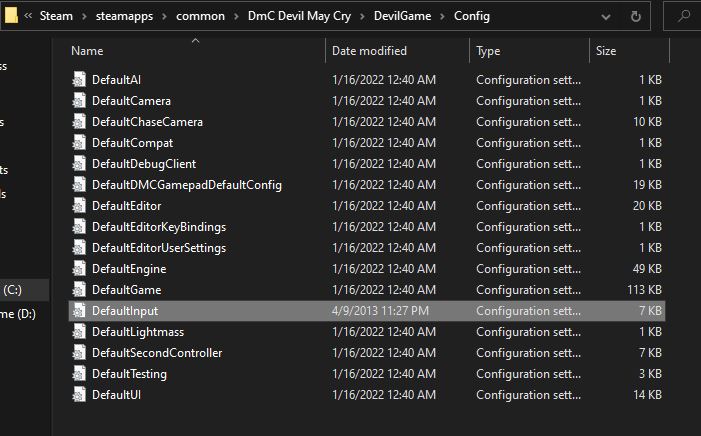Viewport: 701px width, 436px height.
Task: Sort files by Size column header
Action: pyautogui.click(x=606, y=50)
